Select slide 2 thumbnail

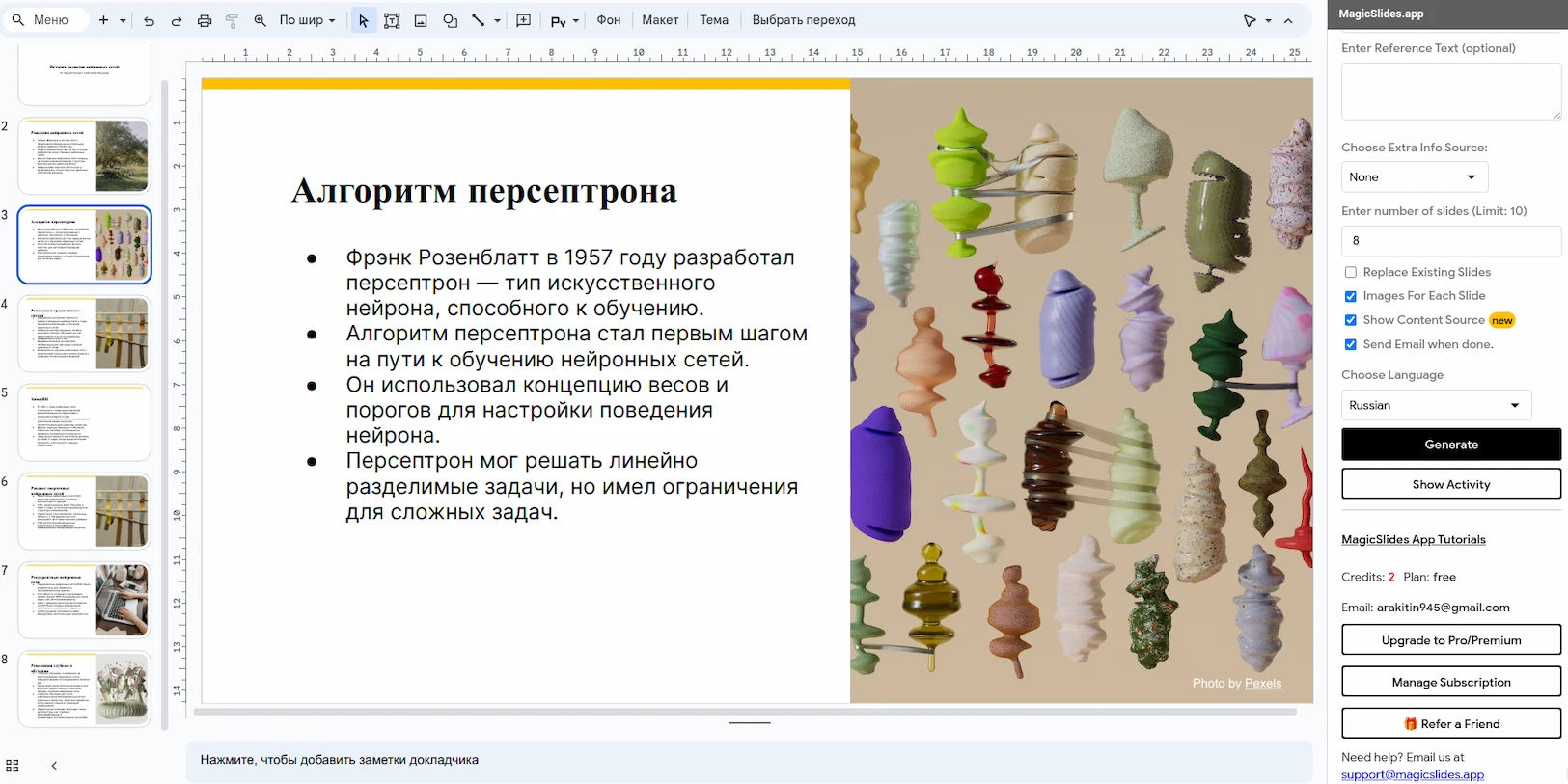click(x=85, y=156)
